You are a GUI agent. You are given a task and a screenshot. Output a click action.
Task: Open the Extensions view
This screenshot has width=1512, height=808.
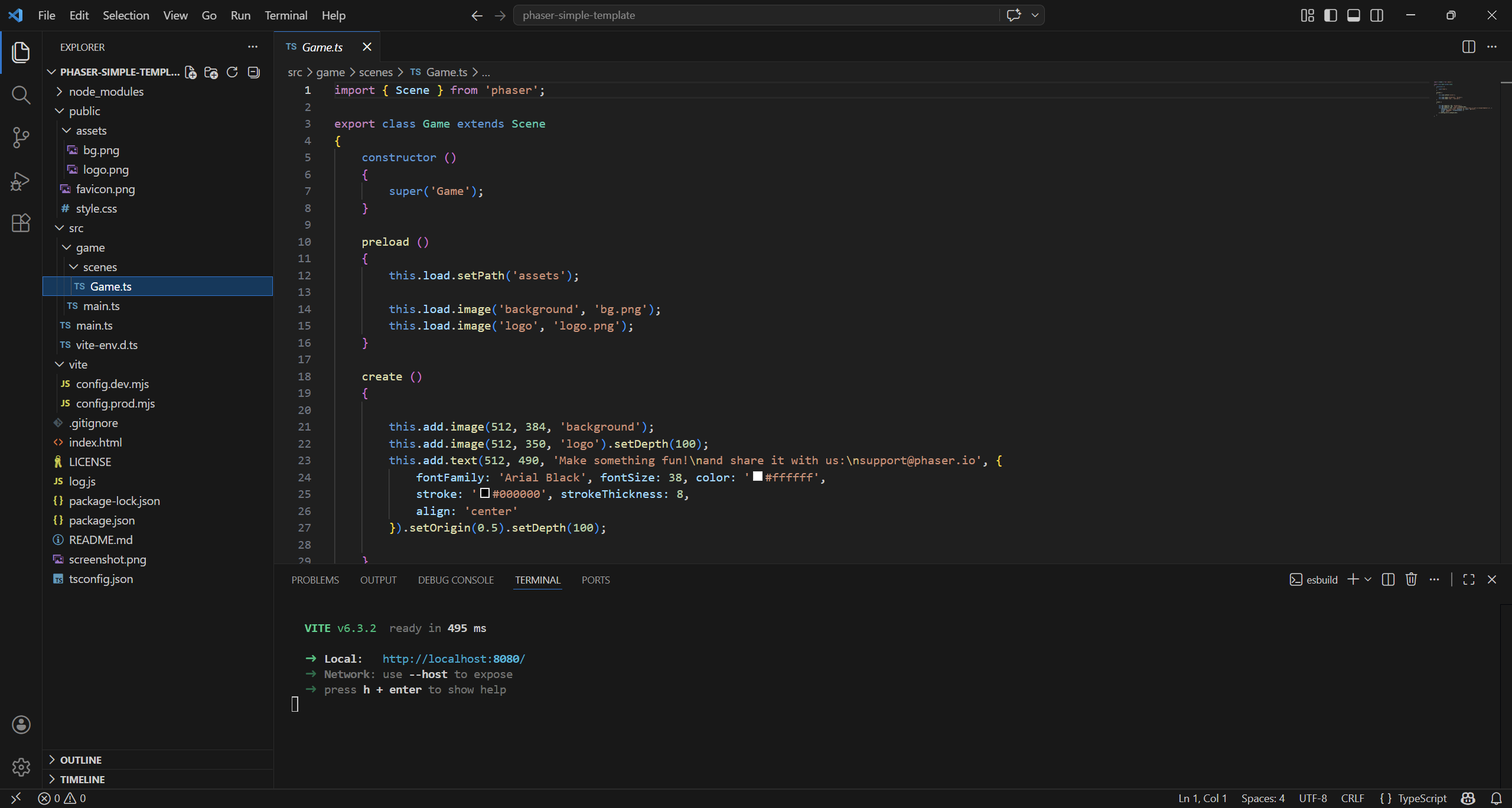tap(21, 223)
